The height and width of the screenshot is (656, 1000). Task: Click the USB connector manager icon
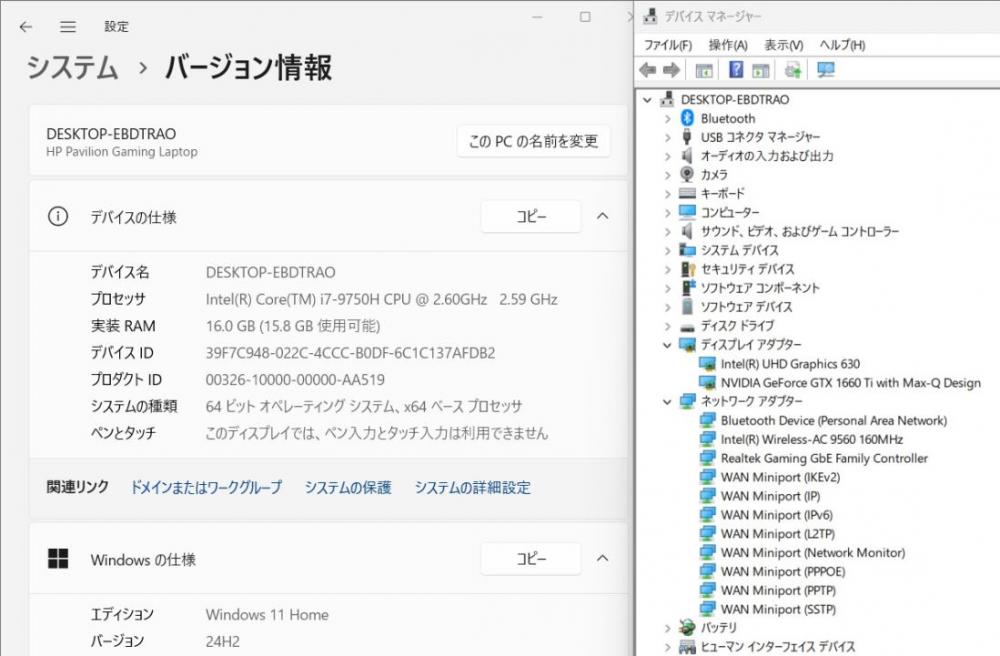pos(687,136)
